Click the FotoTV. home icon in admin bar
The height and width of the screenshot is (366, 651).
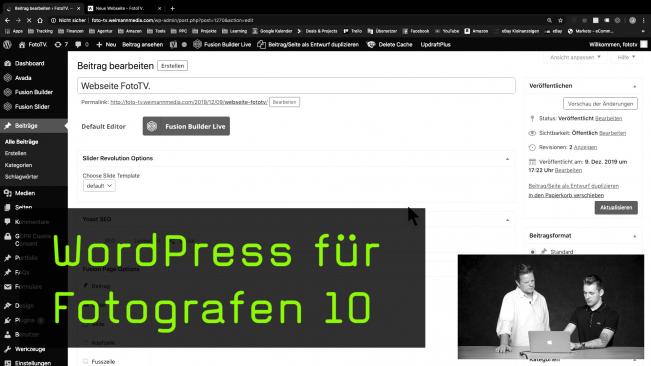[x=22, y=44]
